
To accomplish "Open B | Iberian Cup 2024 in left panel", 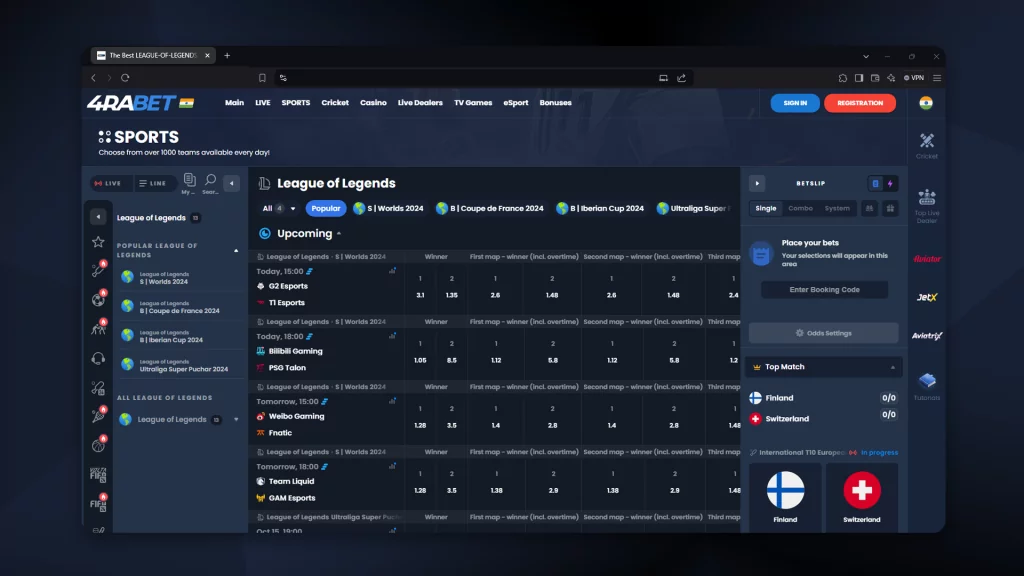I will click(x=180, y=336).
